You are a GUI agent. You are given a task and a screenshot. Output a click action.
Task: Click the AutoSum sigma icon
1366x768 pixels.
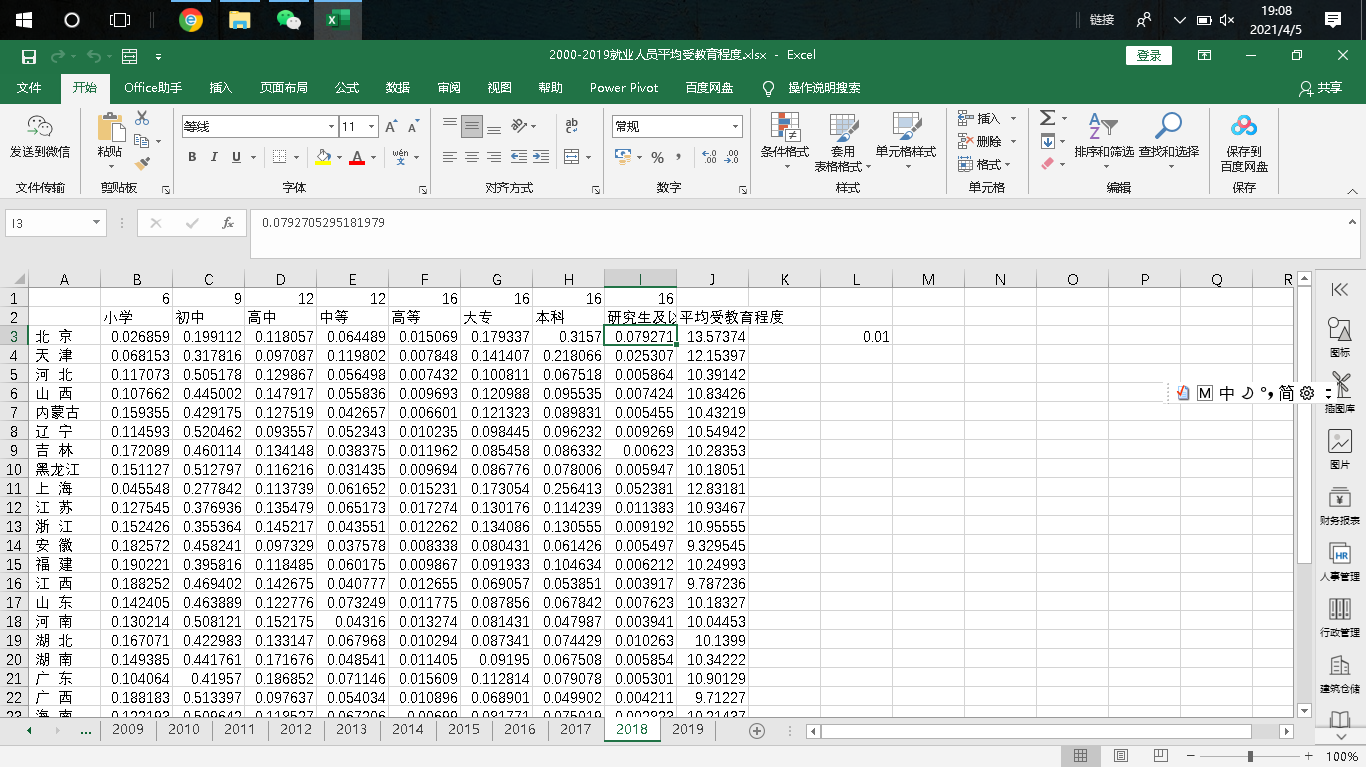[x=1047, y=118]
